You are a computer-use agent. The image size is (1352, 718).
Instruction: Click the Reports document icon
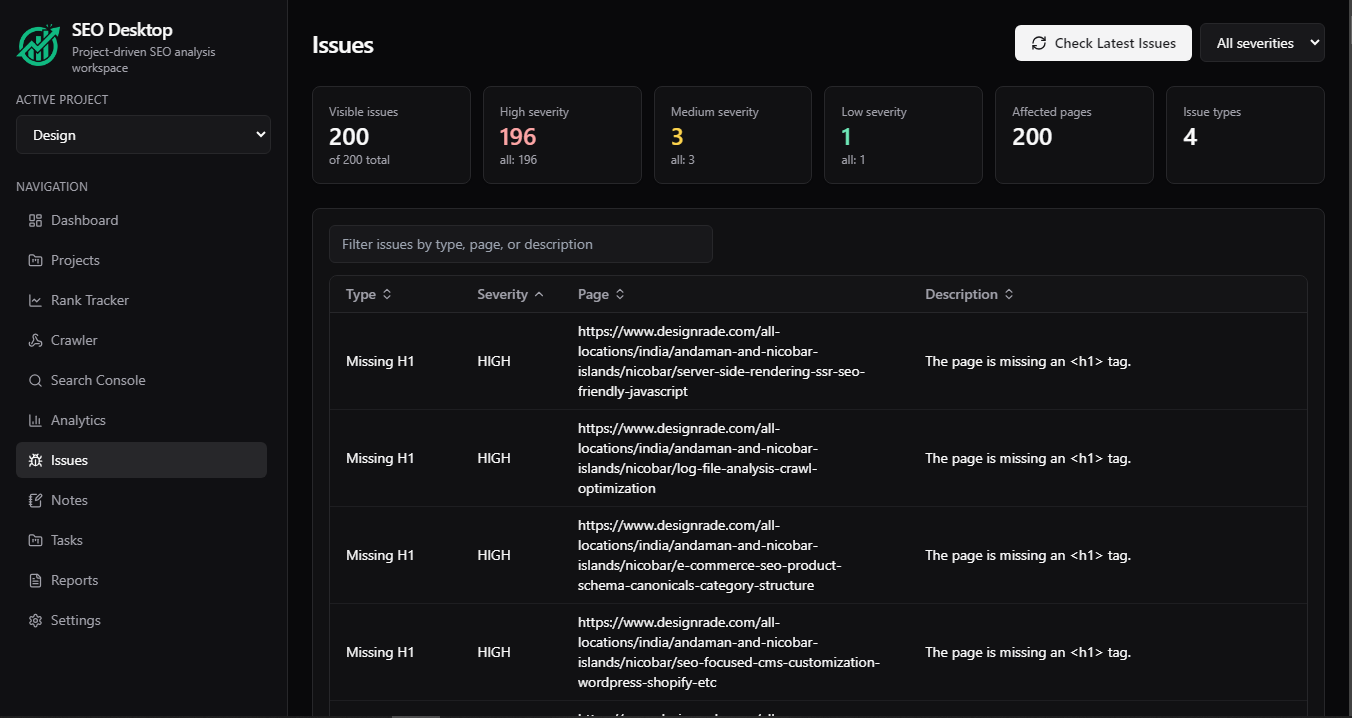[x=35, y=580]
